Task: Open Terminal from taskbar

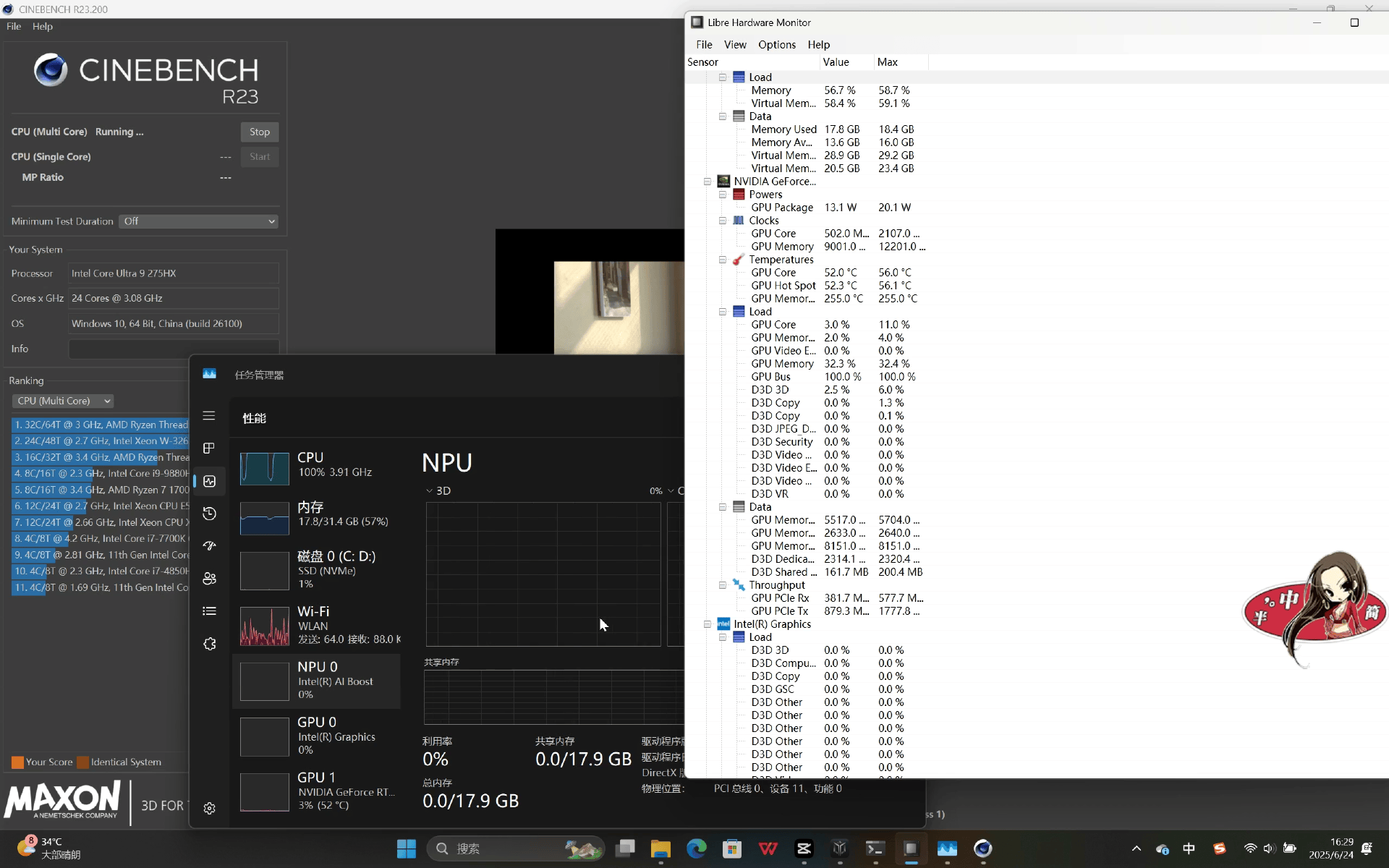Action: (875, 848)
